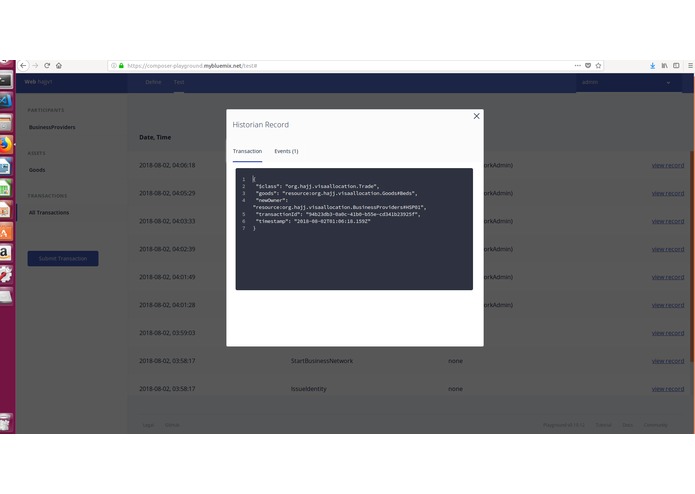Open page actions three-dot menu

click(x=578, y=66)
